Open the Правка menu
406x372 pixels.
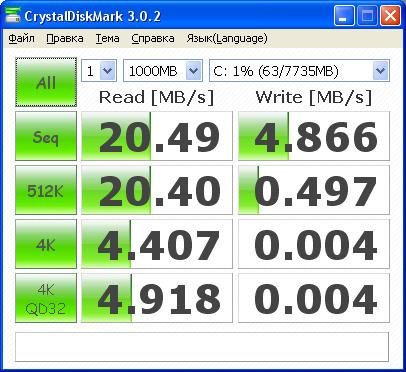pos(65,38)
